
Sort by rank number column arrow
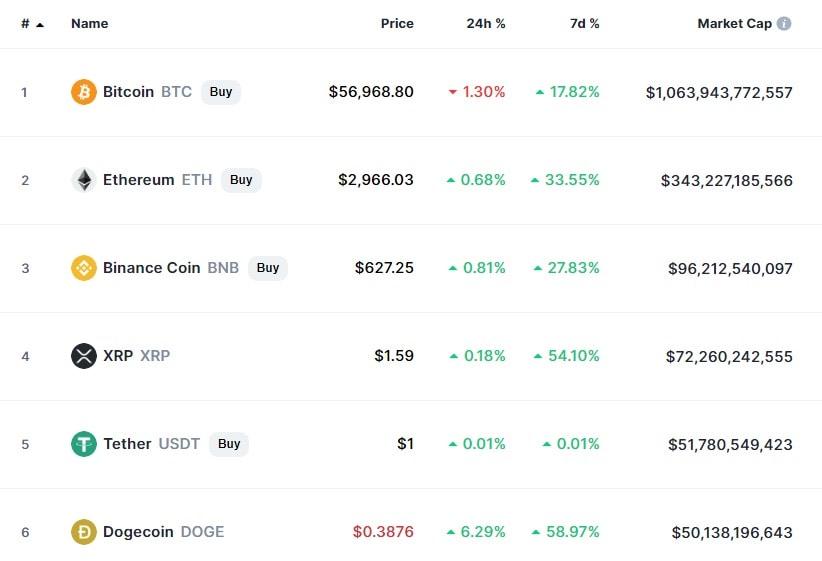(x=40, y=24)
